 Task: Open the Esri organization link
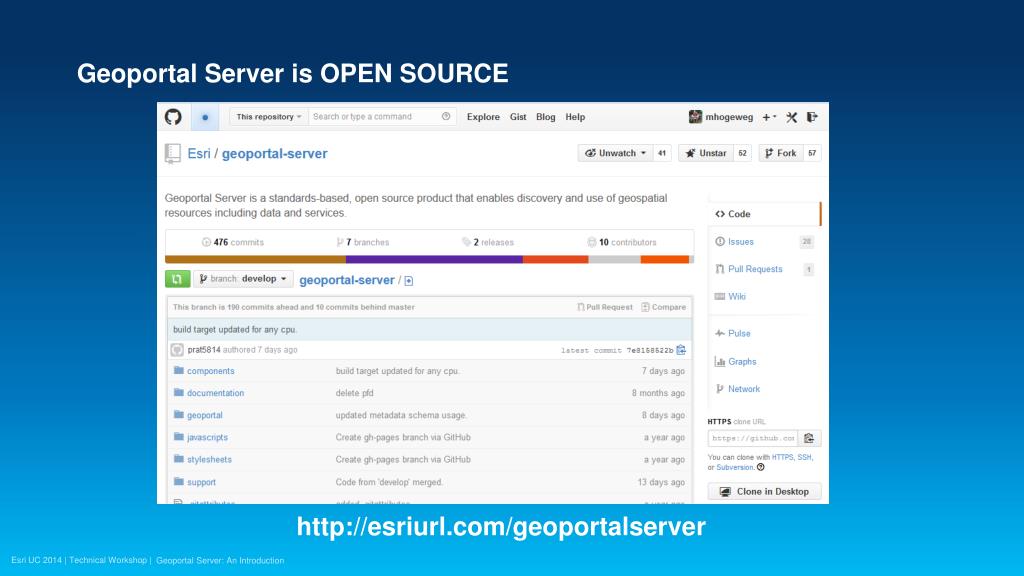(199, 153)
